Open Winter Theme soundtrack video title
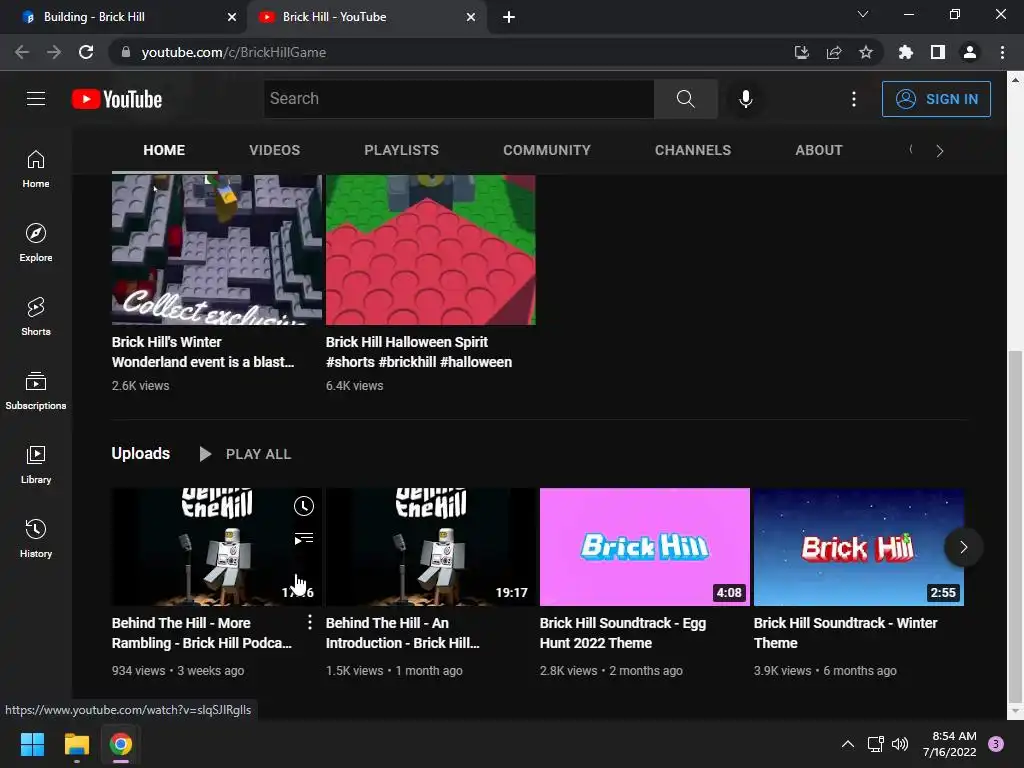The width and height of the screenshot is (1024, 768). click(845, 633)
